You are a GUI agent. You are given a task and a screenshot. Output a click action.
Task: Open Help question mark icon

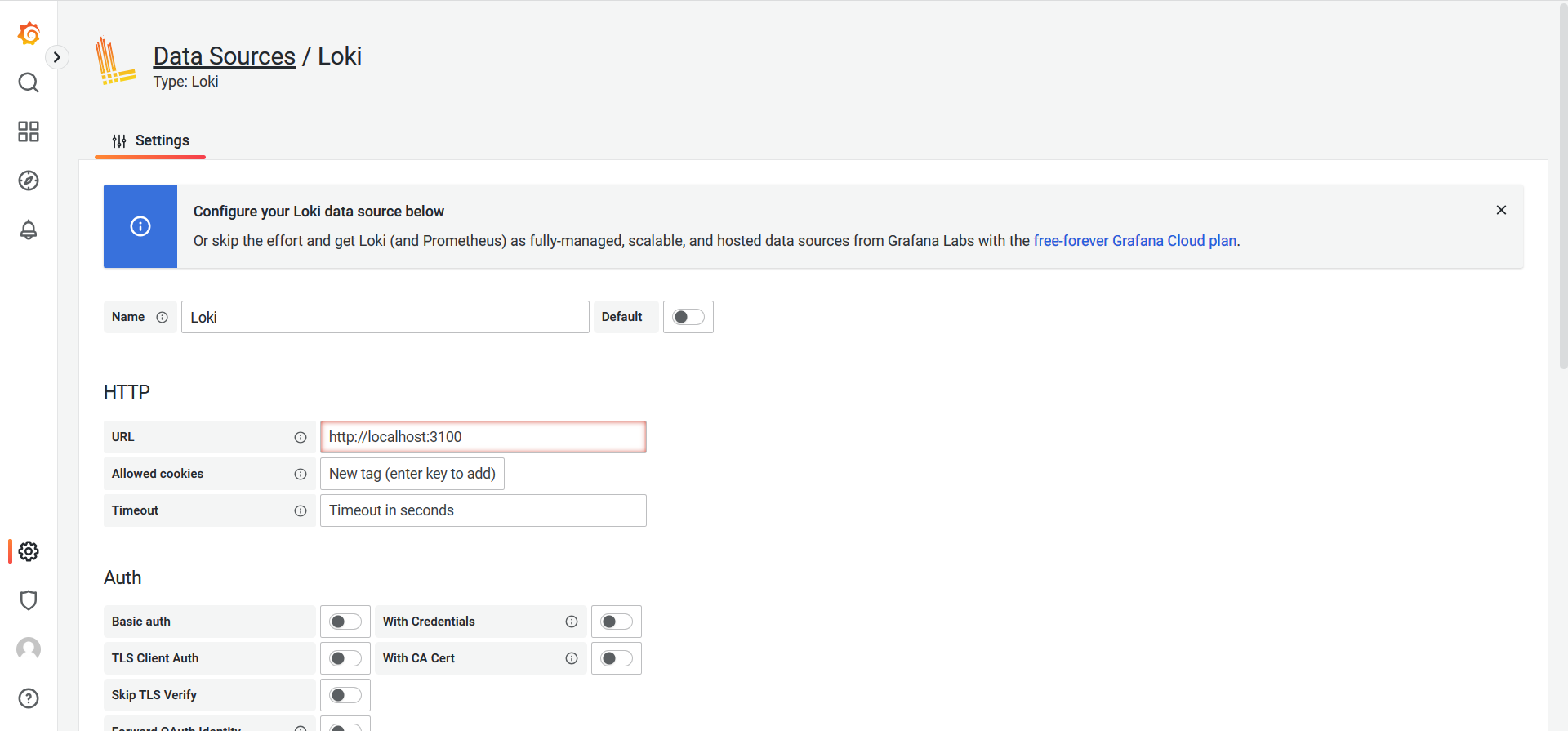click(x=29, y=698)
